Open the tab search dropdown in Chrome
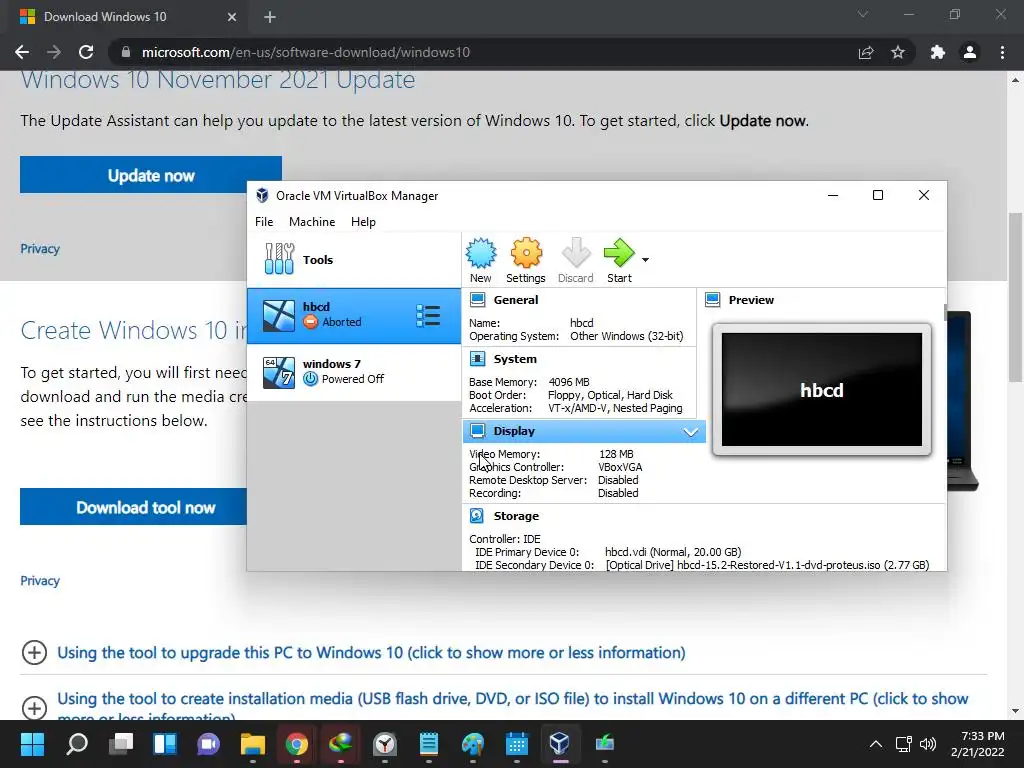The image size is (1024, 768). pyautogui.click(x=863, y=14)
